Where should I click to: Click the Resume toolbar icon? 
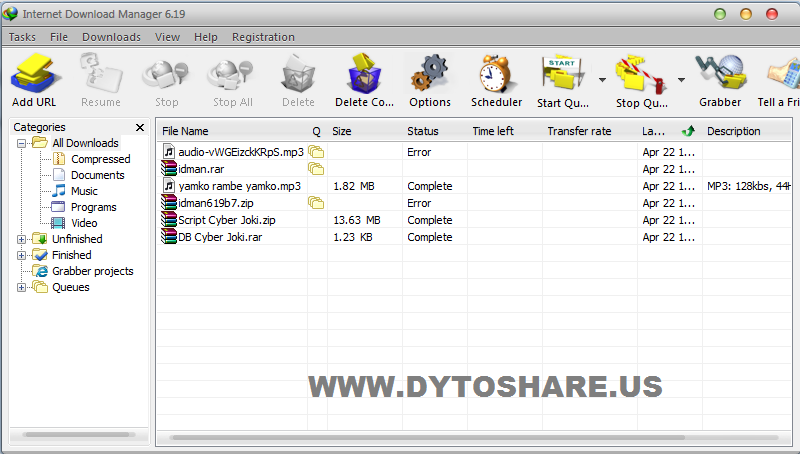coord(101,74)
